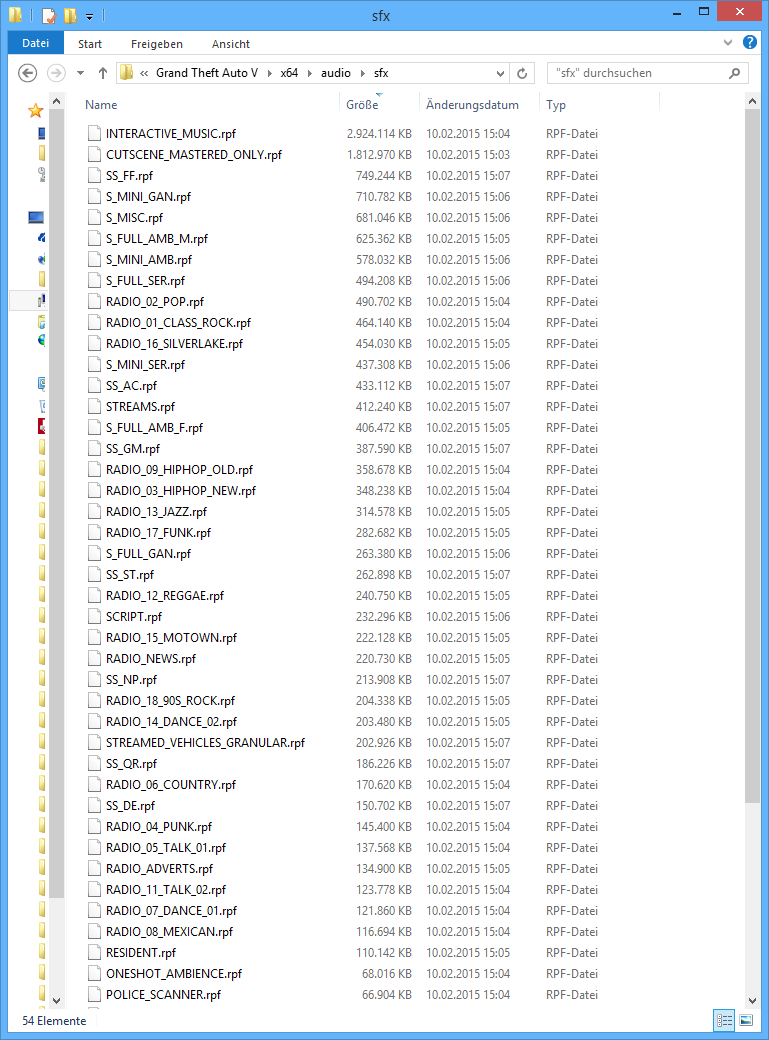Expand the ribbon with the chevron
Screen dimensions: 769x1040
728,42
